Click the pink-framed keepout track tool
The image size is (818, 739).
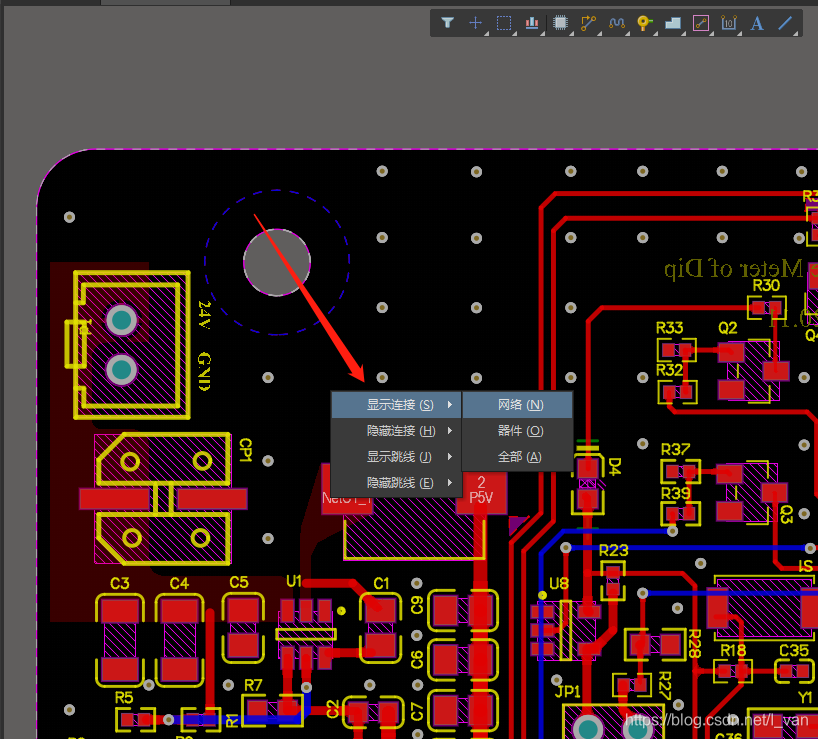pos(701,22)
